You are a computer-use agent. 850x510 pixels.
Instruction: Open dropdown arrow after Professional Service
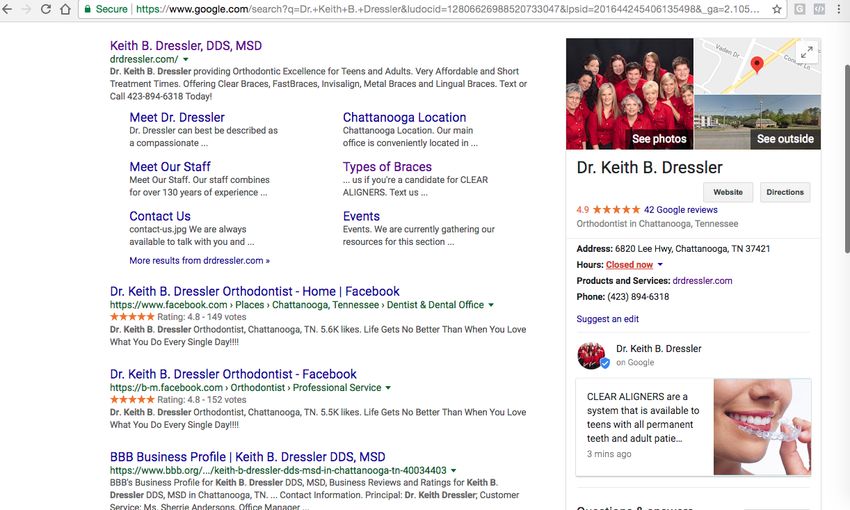[x=388, y=388]
